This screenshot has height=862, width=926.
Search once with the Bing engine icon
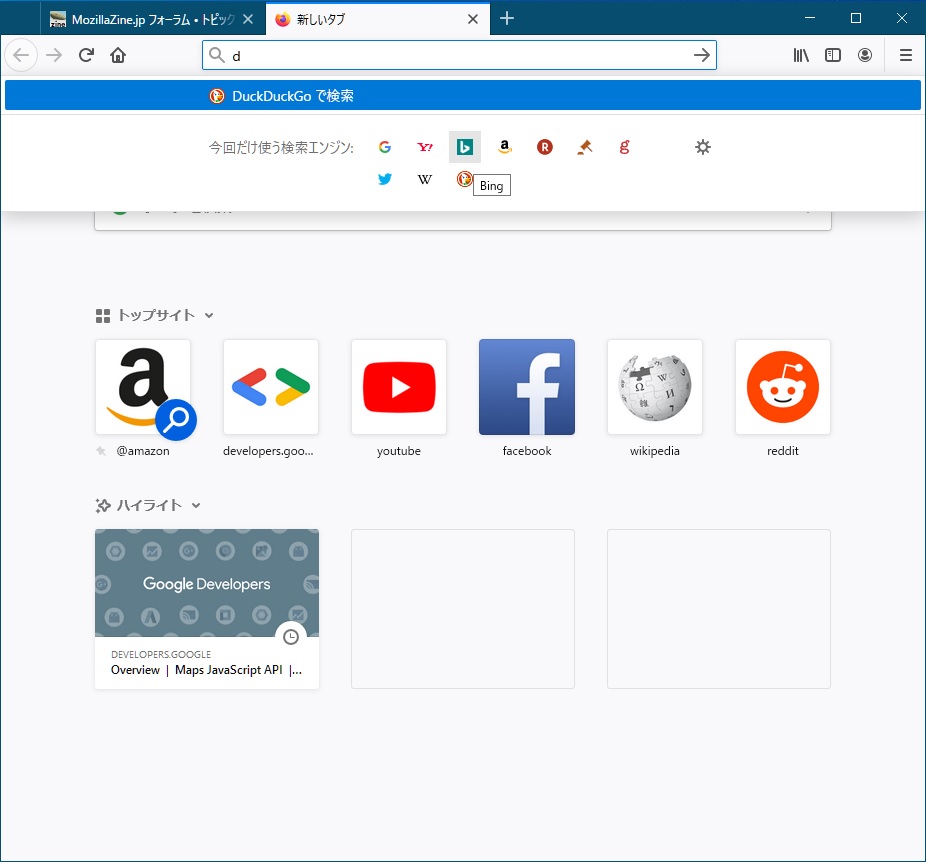465,147
